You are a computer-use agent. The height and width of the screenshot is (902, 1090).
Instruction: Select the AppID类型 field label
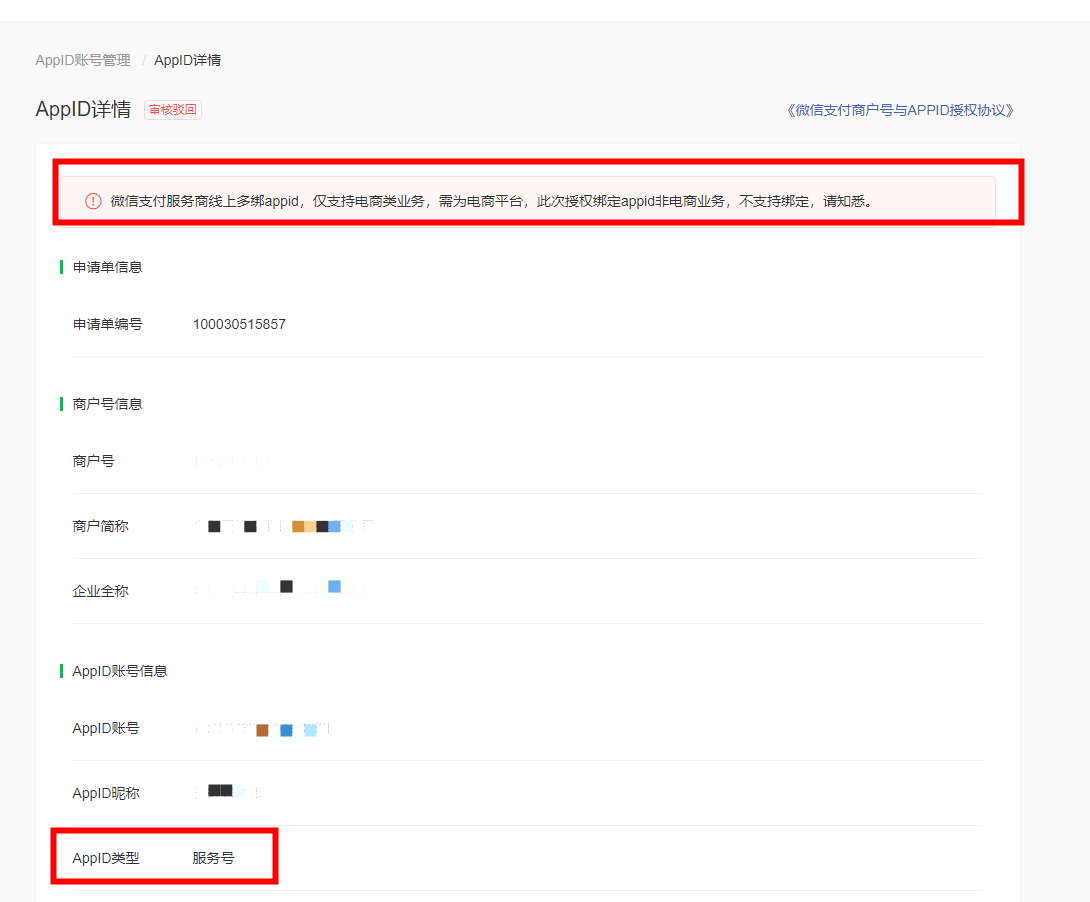[x=106, y=859]
